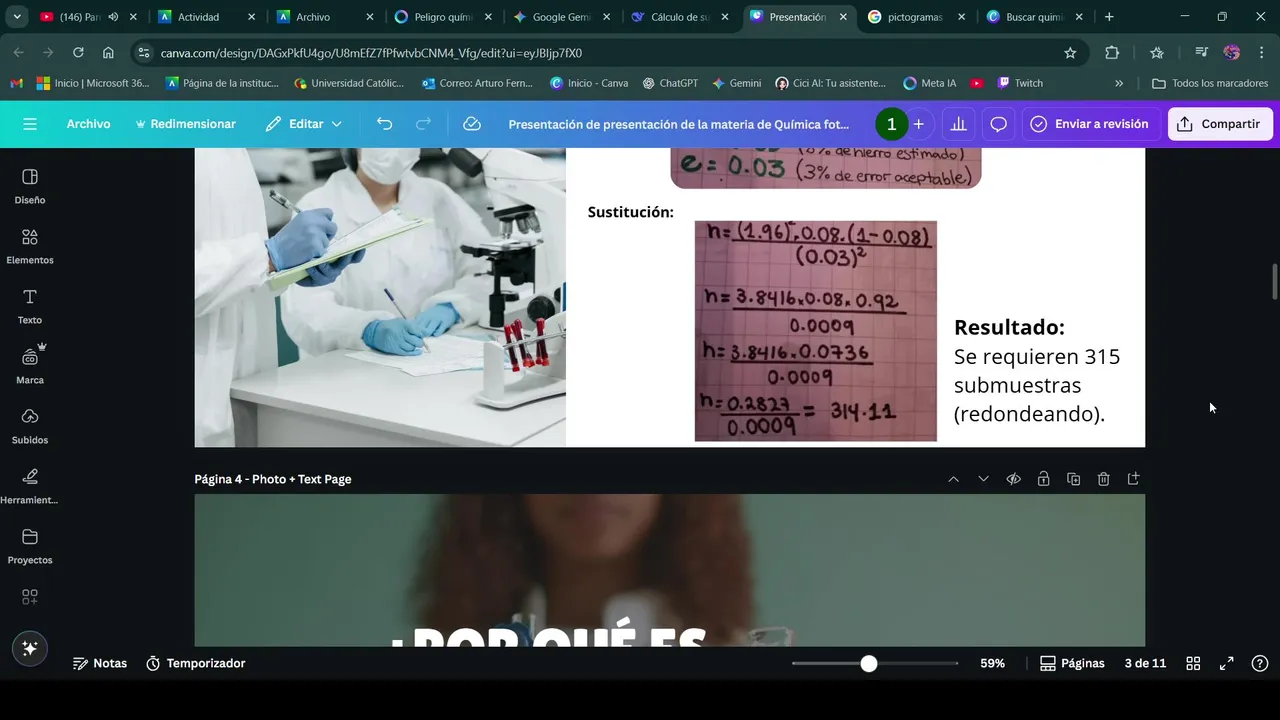This screenshot has width=1280, height=720.
Task: Click the browser address bar URL
Action: [371, 53]
